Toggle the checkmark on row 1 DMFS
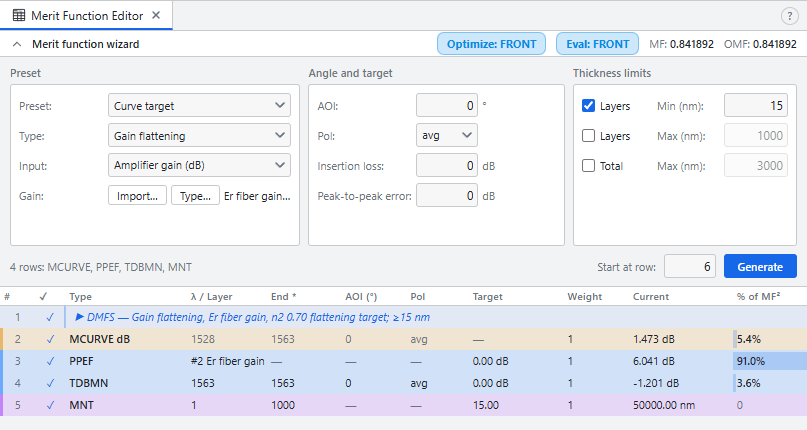Viewport: 807px width, 430px height. 50,317
